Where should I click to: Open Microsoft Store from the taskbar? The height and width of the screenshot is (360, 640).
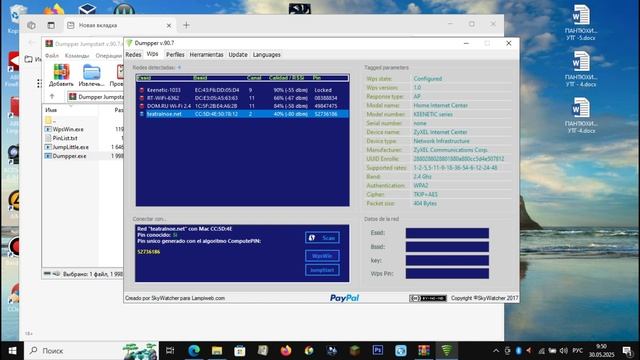click(240, 351)
